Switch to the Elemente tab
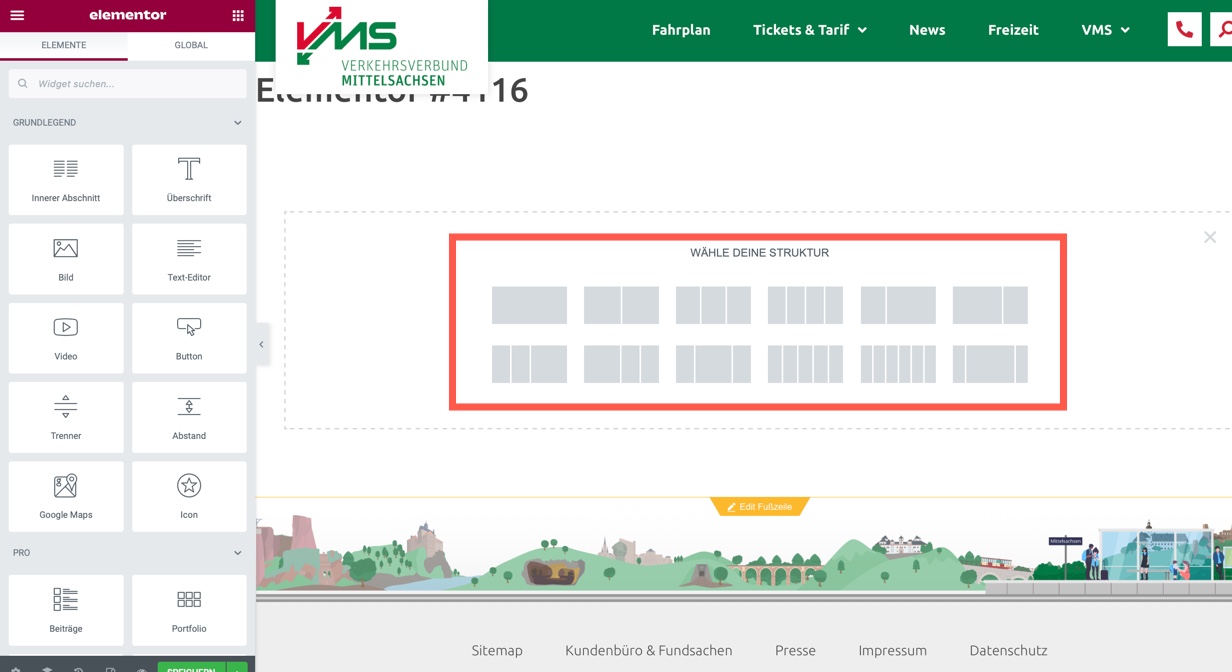This screenshot has width=1232, height=672. pos(64,45)
